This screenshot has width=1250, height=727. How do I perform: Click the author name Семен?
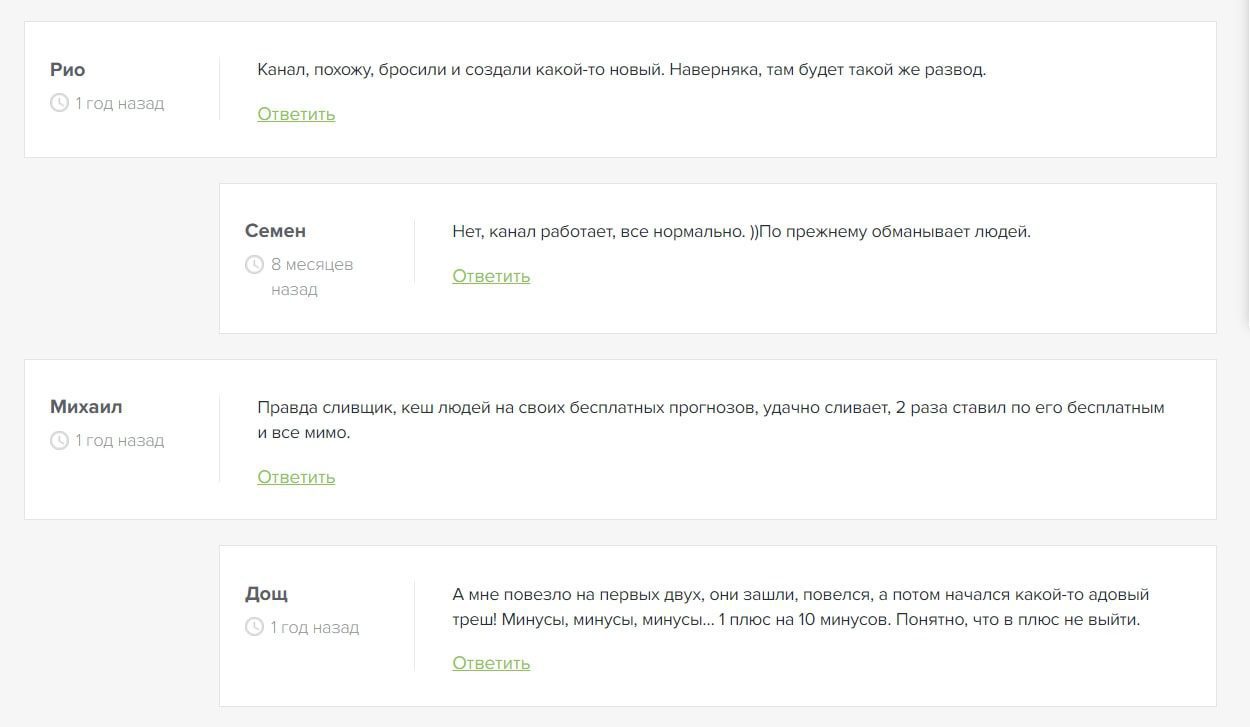(x=275, y=231)
